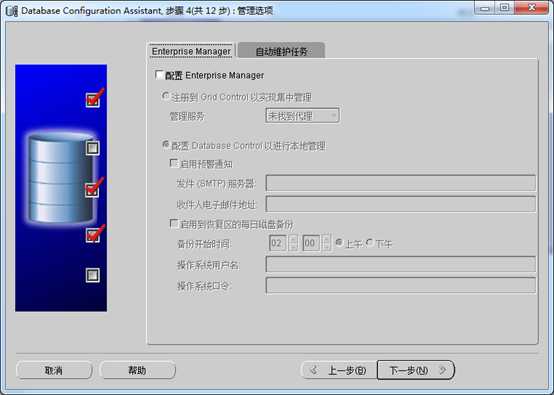Click the second step empty box icon
This screenshot has width=554, height=395.
coord(93,148)
